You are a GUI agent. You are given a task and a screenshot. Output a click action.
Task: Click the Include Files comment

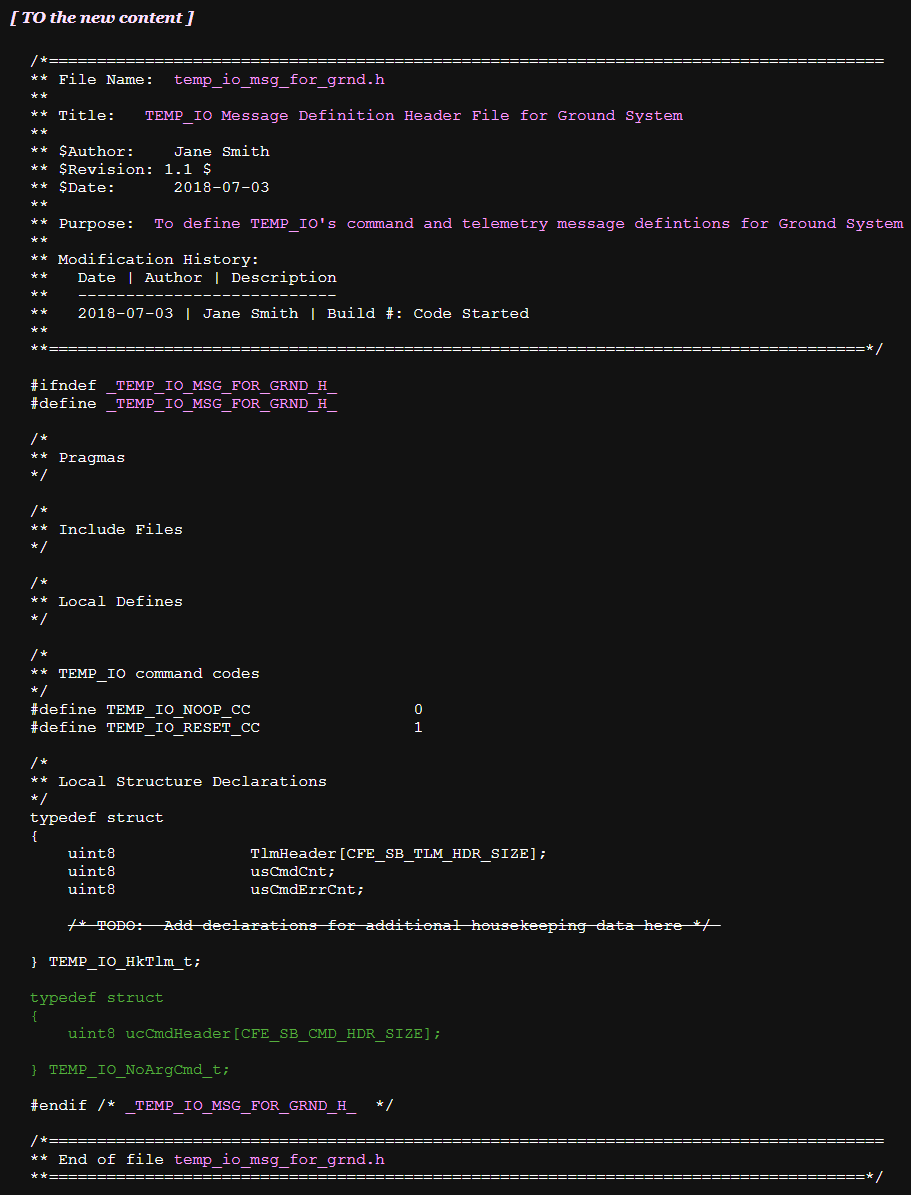[120, 529]
